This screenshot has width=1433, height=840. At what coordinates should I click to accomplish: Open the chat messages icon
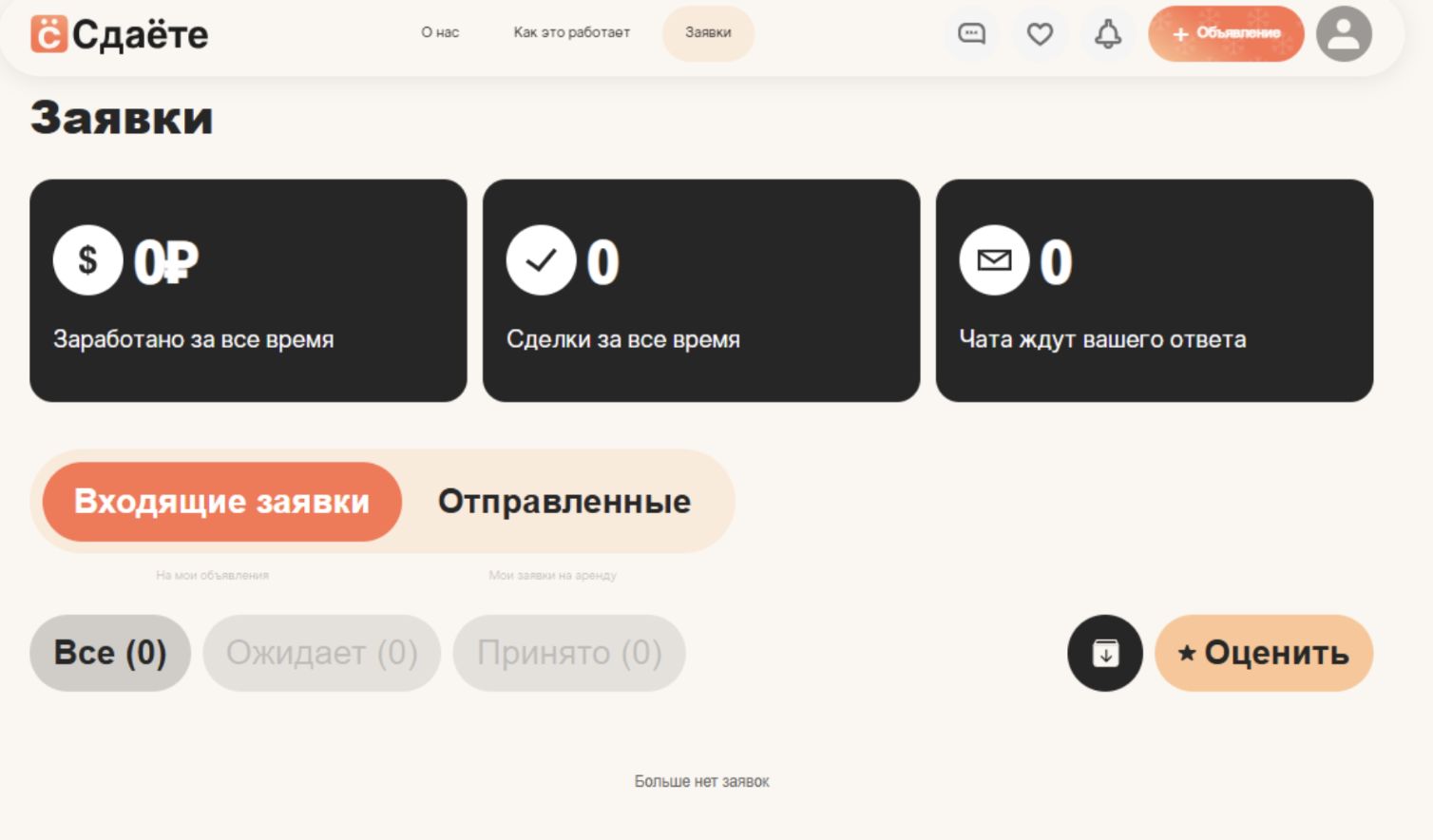point(971,34)
